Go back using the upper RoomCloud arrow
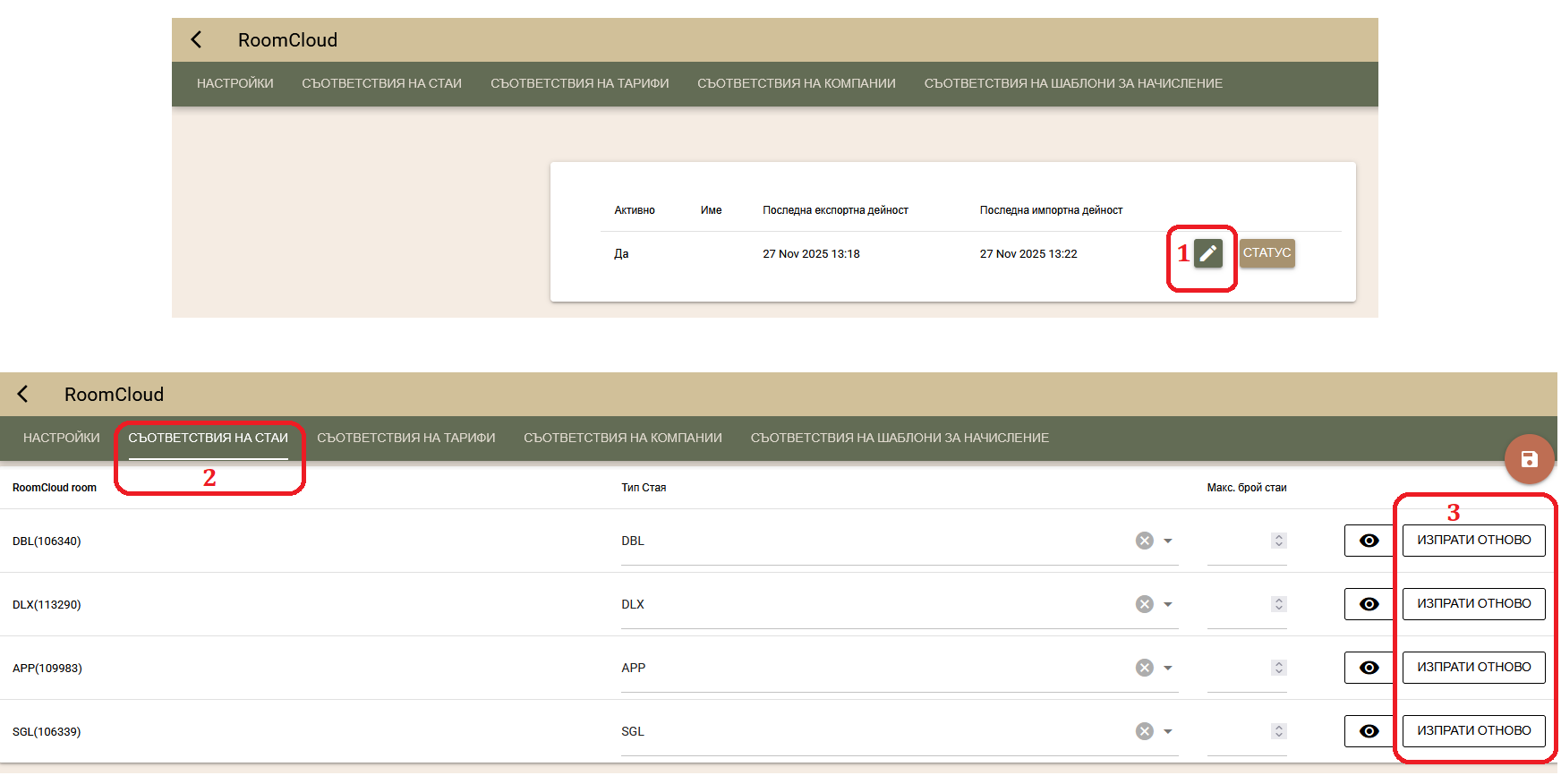The width and height of the screenshot is (1561, 784). pos(196,39)
